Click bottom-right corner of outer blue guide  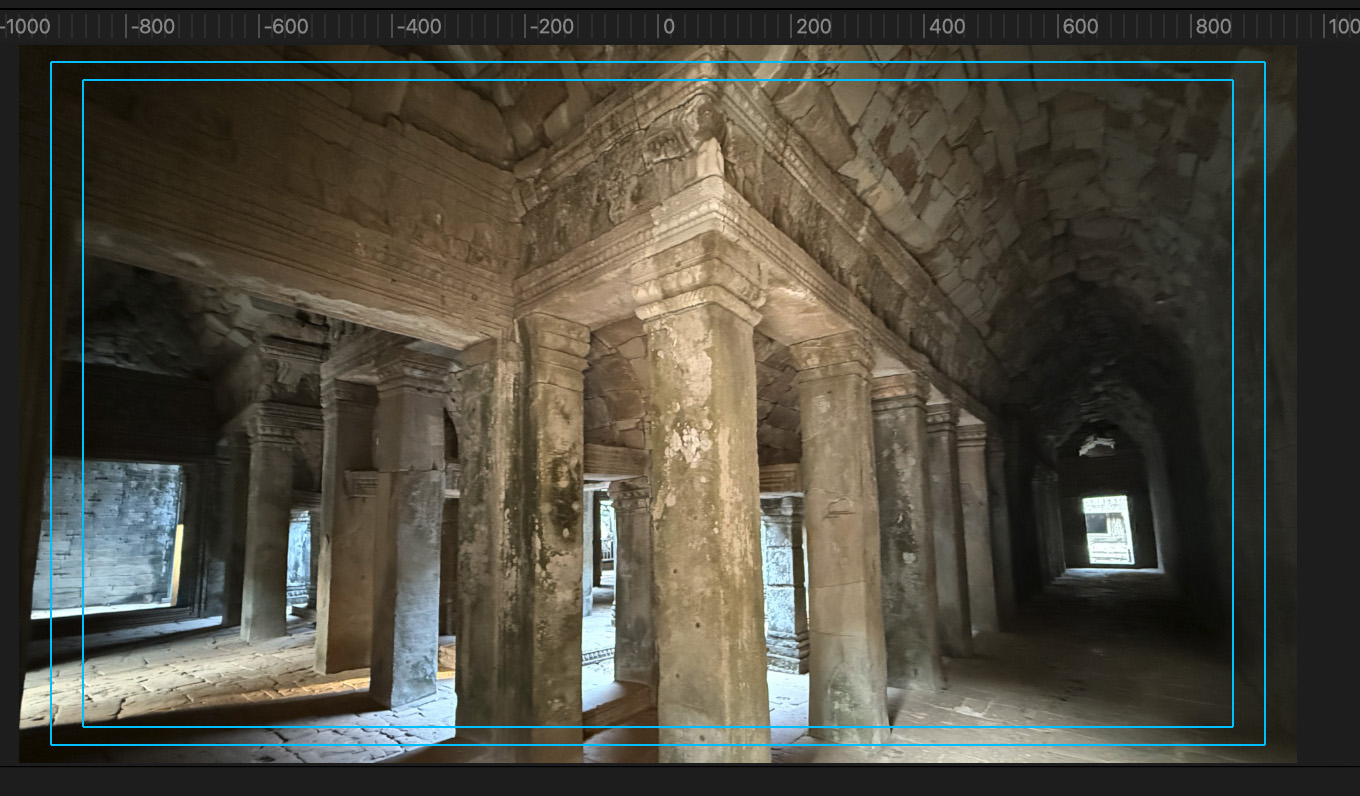tap(1264, 744)
